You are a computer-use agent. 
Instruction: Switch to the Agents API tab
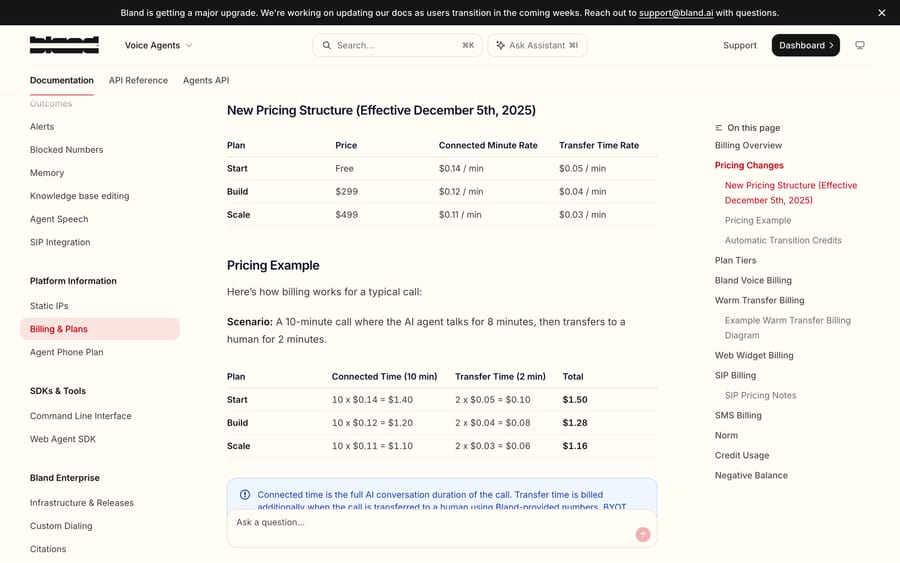tap(206, 80)
